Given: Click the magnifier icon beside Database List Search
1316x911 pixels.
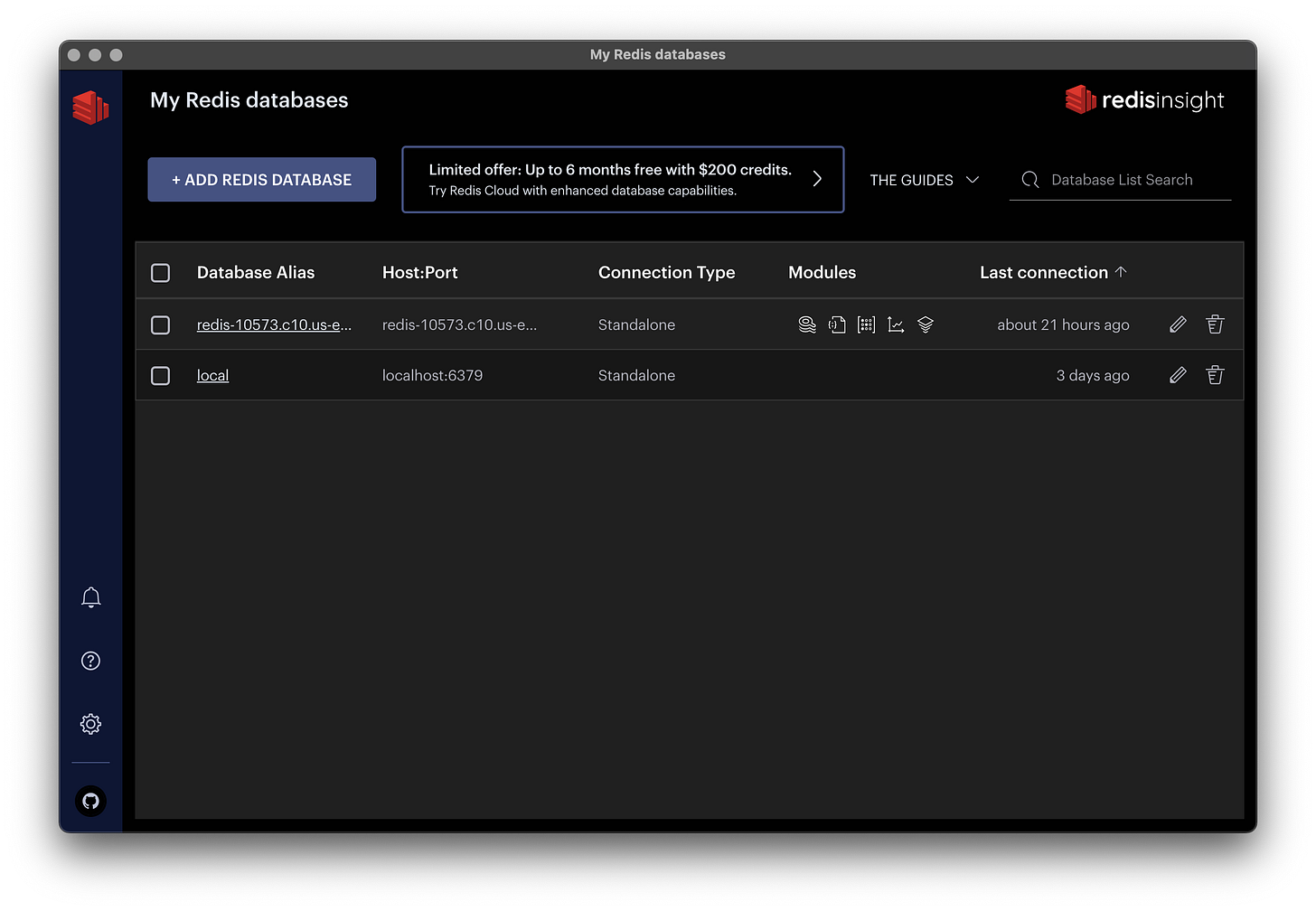Looking at the screenshot, I should (x=1030, y=180).
